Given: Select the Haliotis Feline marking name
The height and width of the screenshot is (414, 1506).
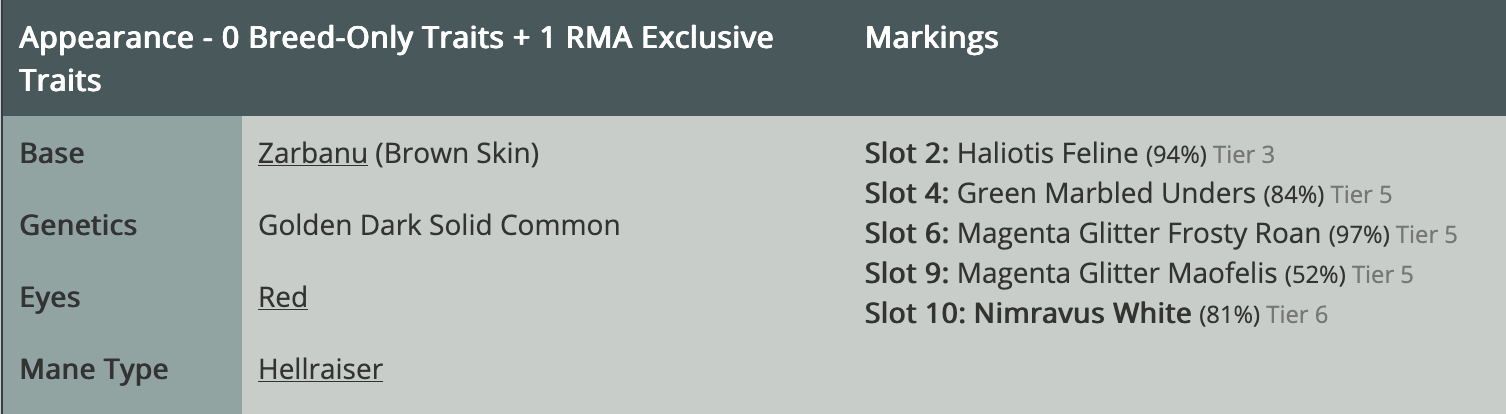Looking at the screenshot, I should (1047, 154).
